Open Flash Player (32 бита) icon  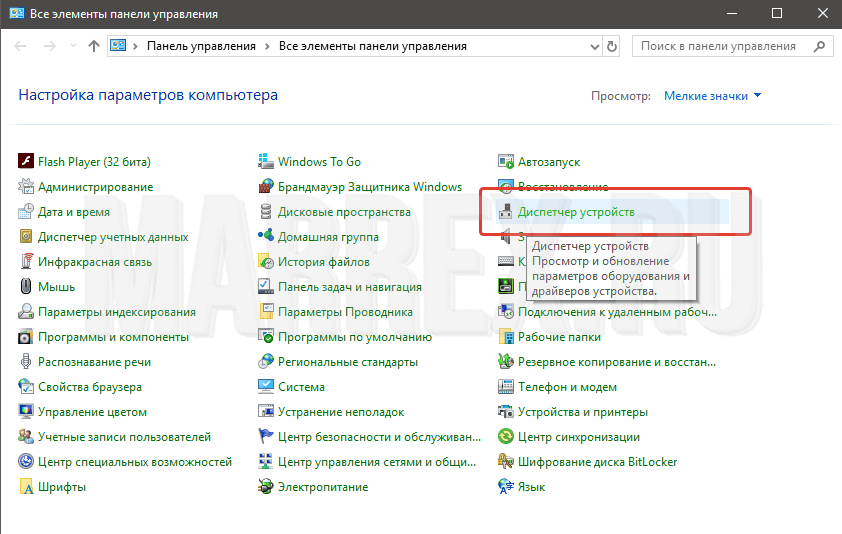pyautogui.click(x=26, y=161)
